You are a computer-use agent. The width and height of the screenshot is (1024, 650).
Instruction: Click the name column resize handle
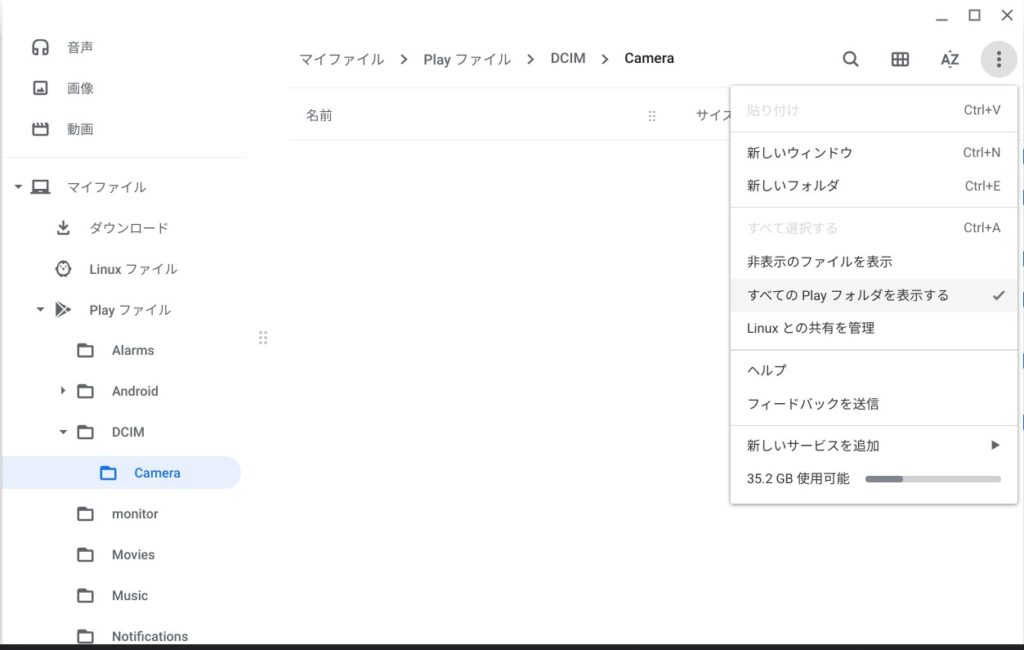pos(652,116)
